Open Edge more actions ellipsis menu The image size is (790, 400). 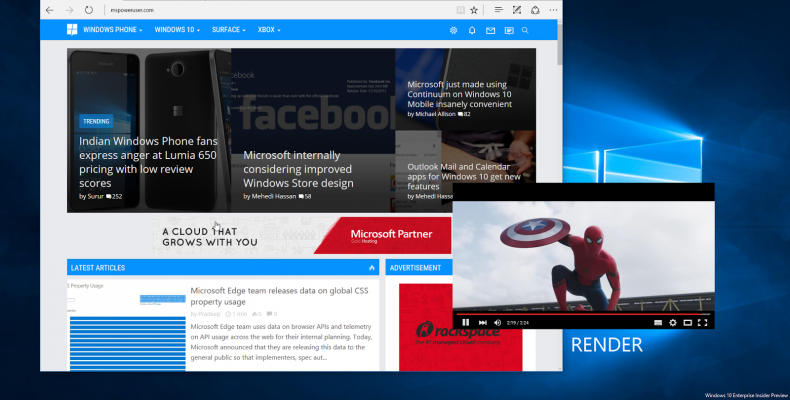point(553,10)
